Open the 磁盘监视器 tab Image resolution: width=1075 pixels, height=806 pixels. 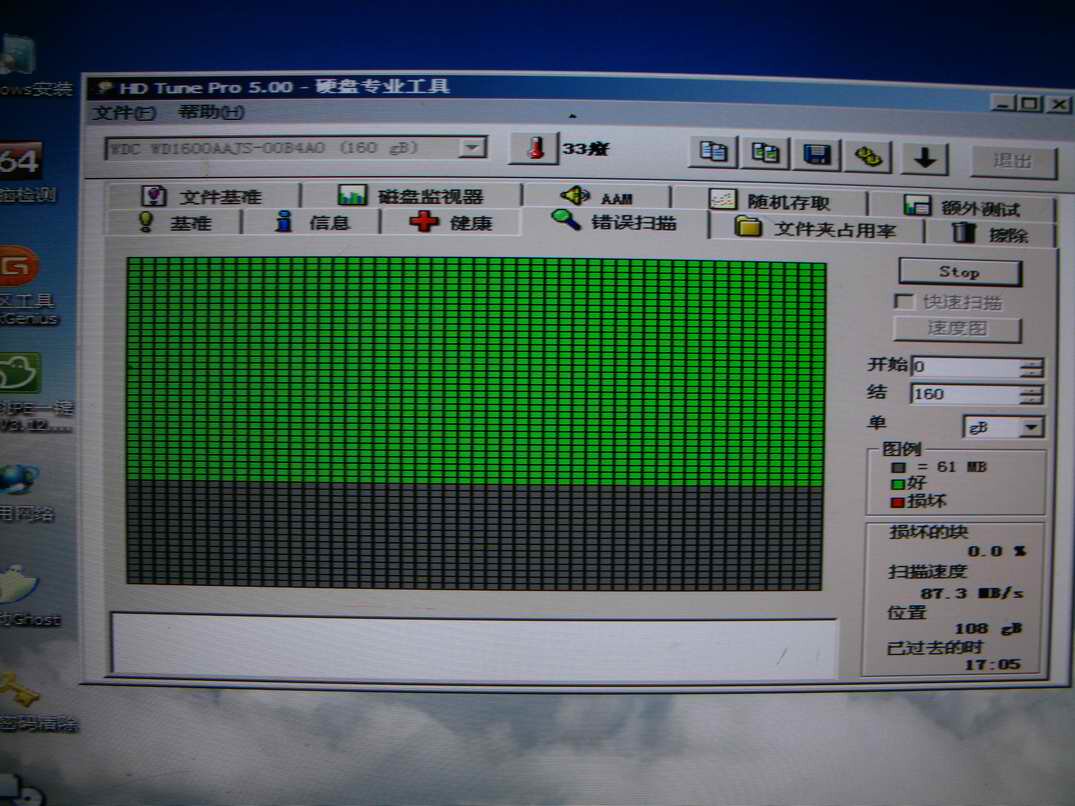click(x=411, y=196)
